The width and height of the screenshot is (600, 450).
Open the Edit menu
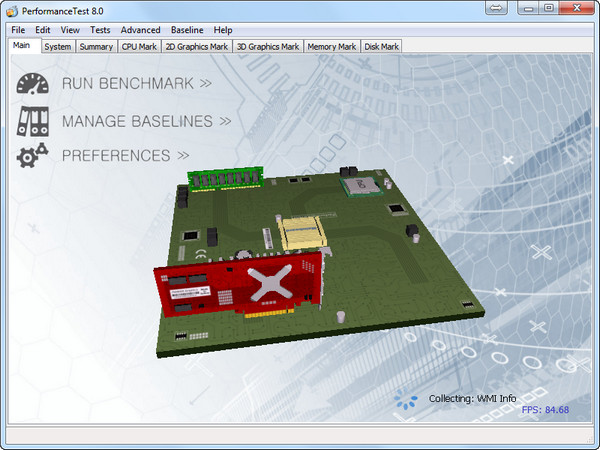[43, 30]
